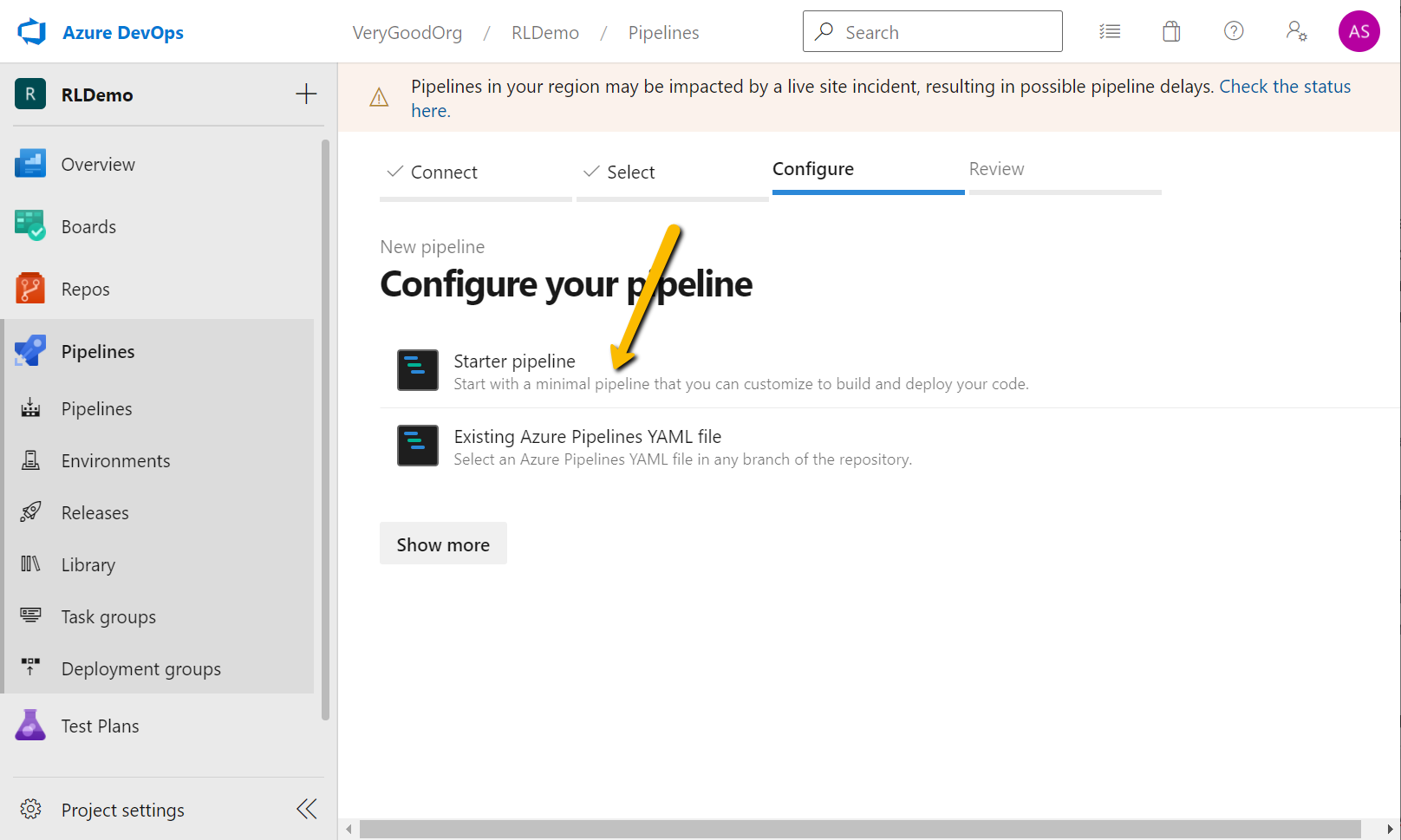Collapse the sidebar with double chevron
The height and width of the screenshot is (840, 1401).
(307, 809)
